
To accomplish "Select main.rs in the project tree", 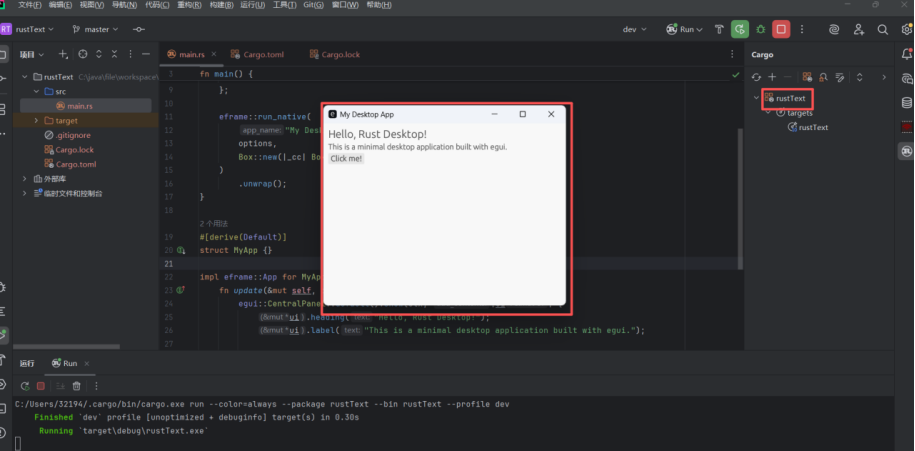I will click(x=86, y=106).
